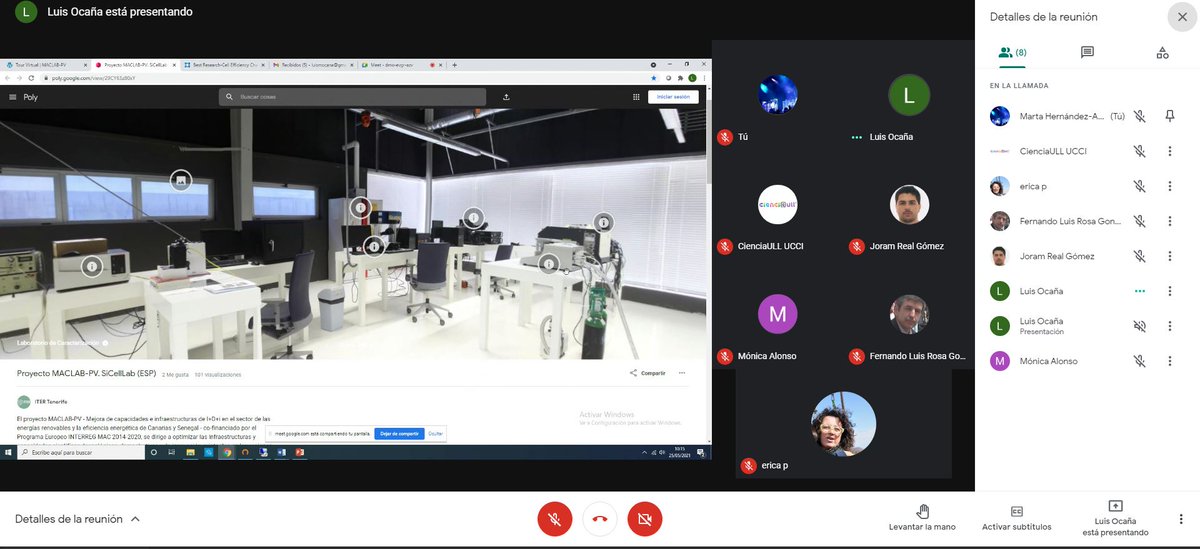1200x549 pixels.
Task: Open the Google apps grid in Poly
Action: [636, 97]
